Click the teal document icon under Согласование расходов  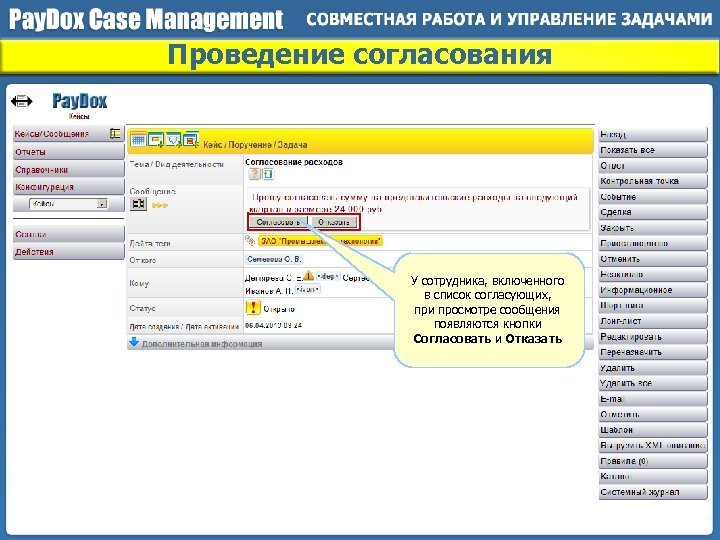pos(268,174)
